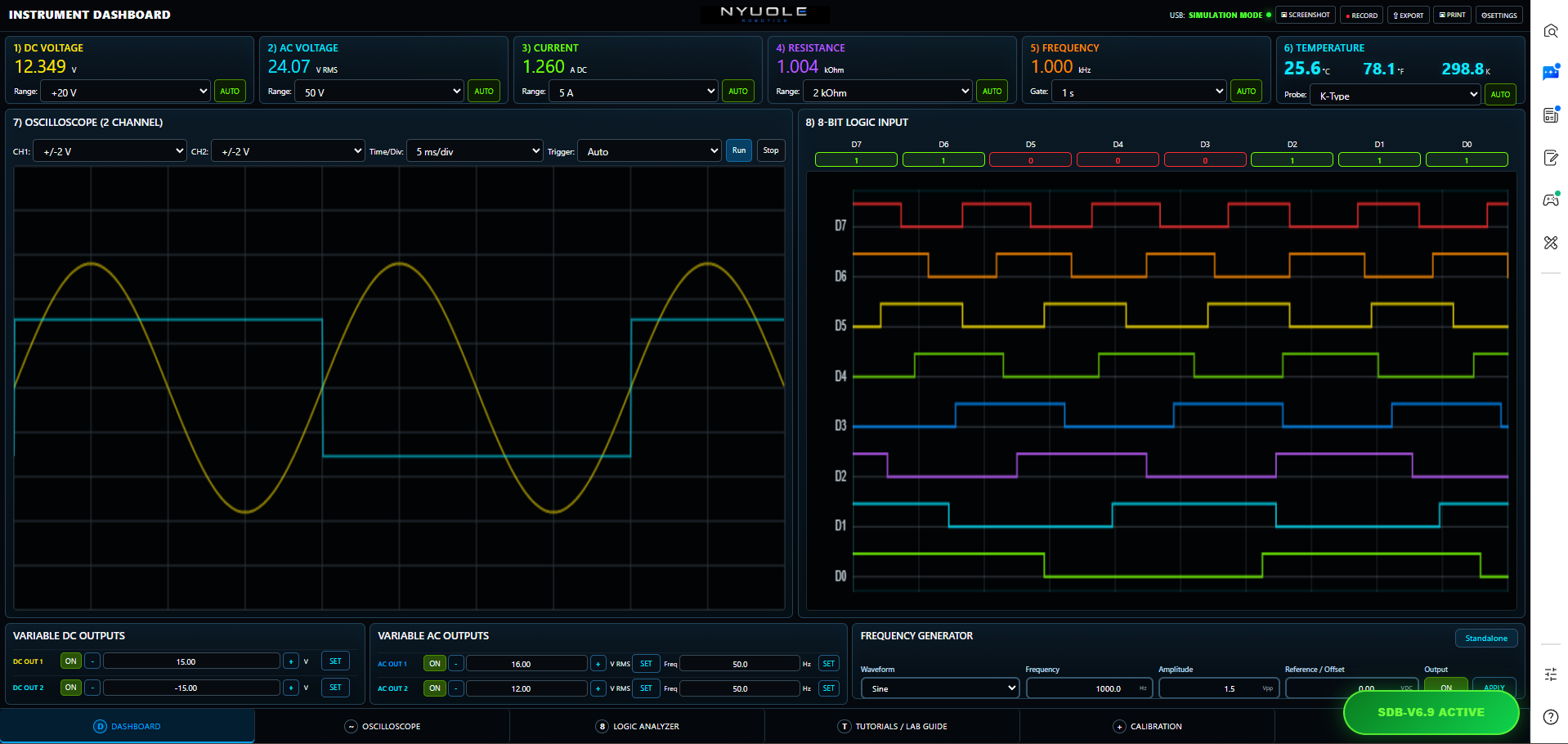1568x744 pixels.
Task: Switch to the Calibration tab
Action: (1148, 726)
